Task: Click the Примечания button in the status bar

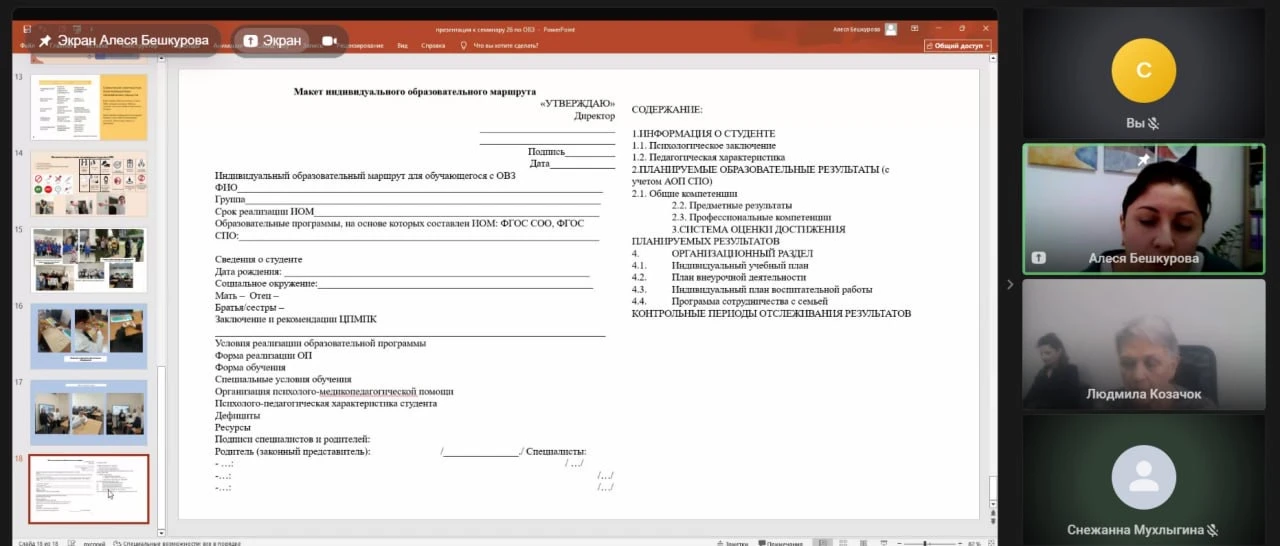Action: pos(780,543)
